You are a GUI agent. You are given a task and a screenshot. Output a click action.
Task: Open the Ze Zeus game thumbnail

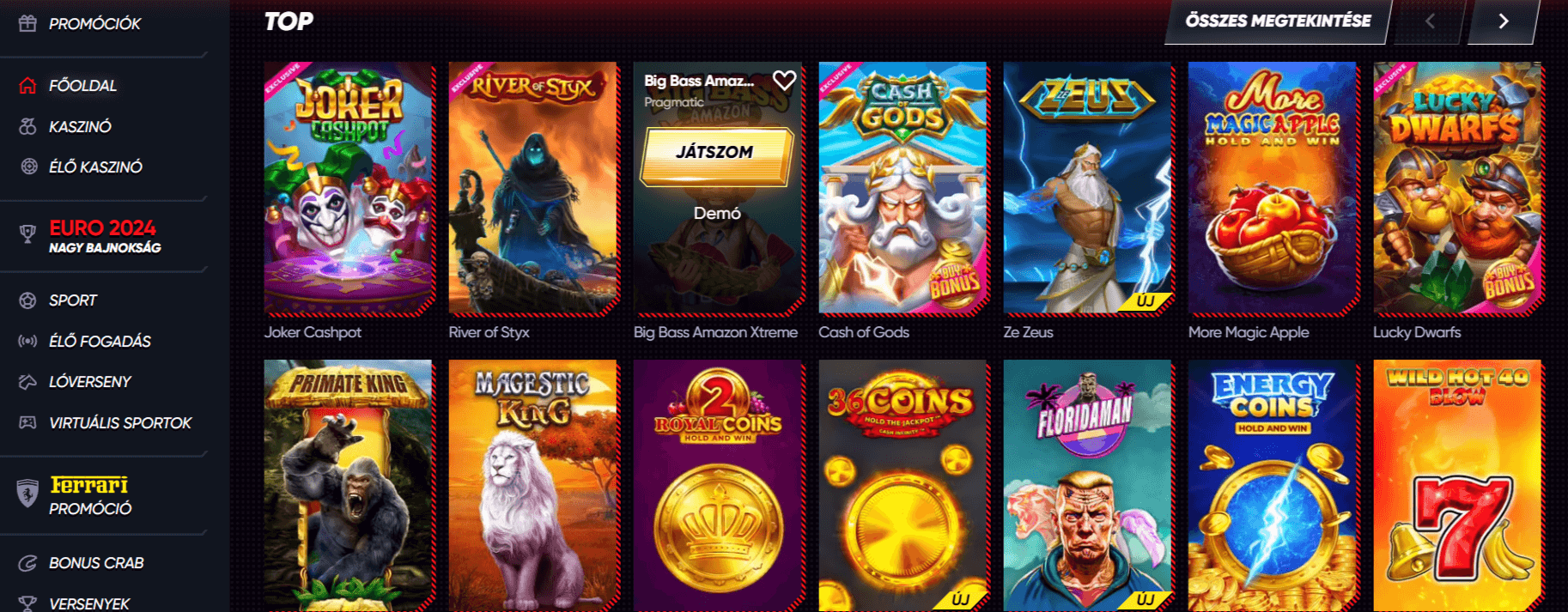1087,188
